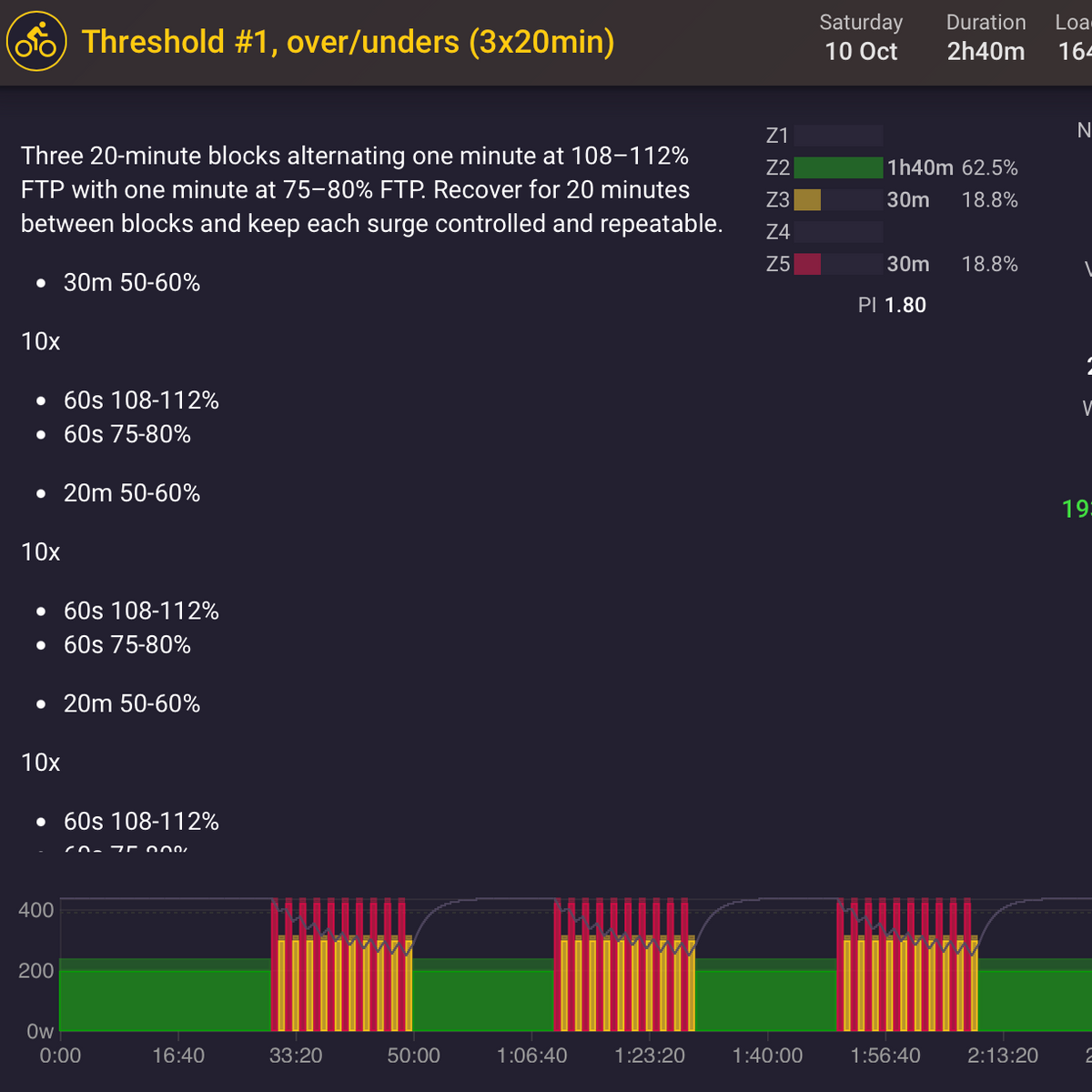Click the interval block between 1:06:40 and 1:23:20 in the chart
Image resolution: width=1092 pixels, height=1092 pixels.
click(625, 965)
